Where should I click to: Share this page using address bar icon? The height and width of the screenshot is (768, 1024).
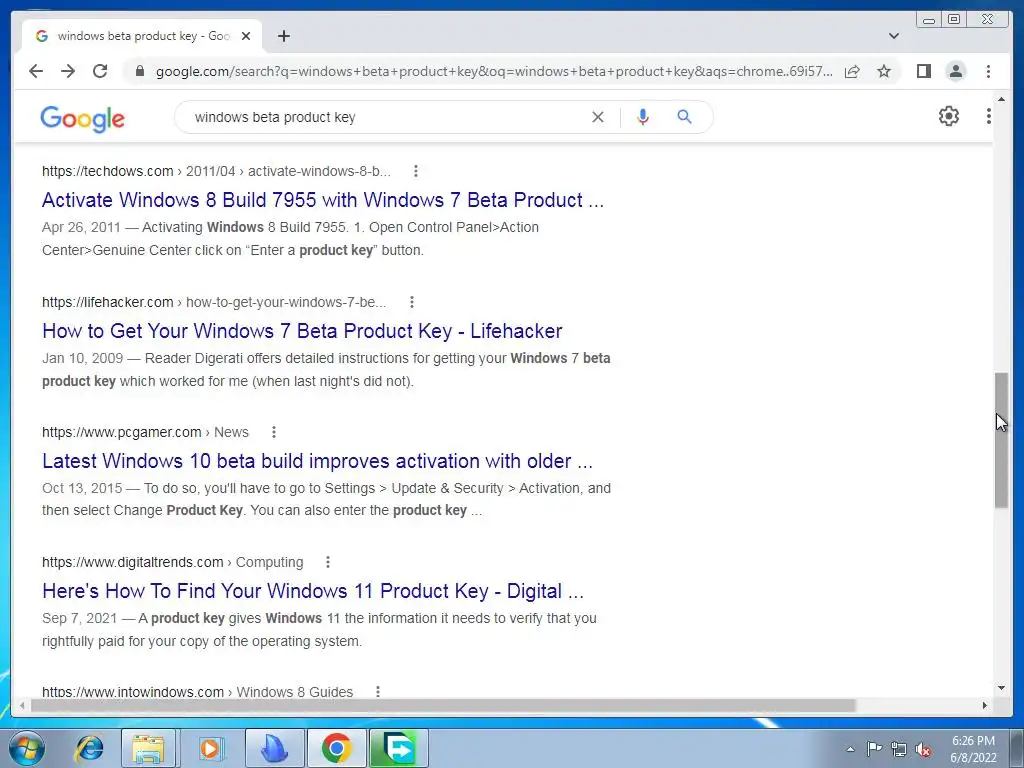pyautogui.click(x=852, y=71)
